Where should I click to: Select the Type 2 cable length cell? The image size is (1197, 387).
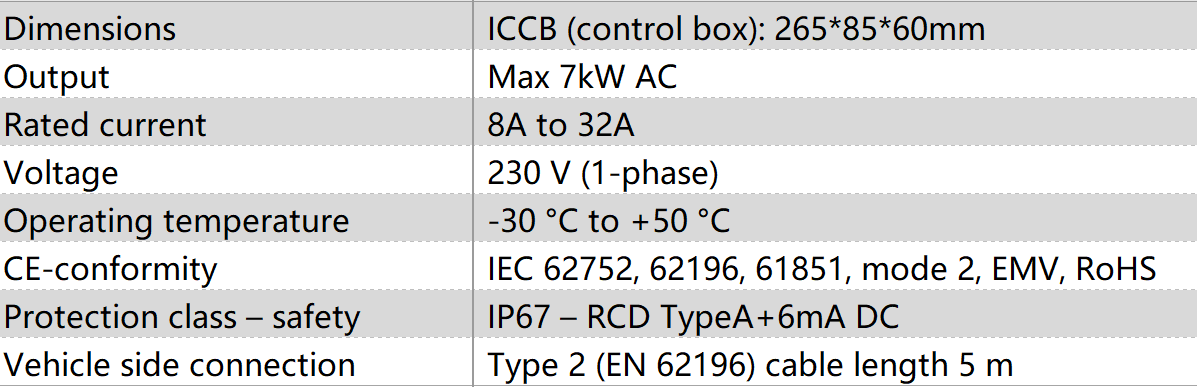coord(835,365)
